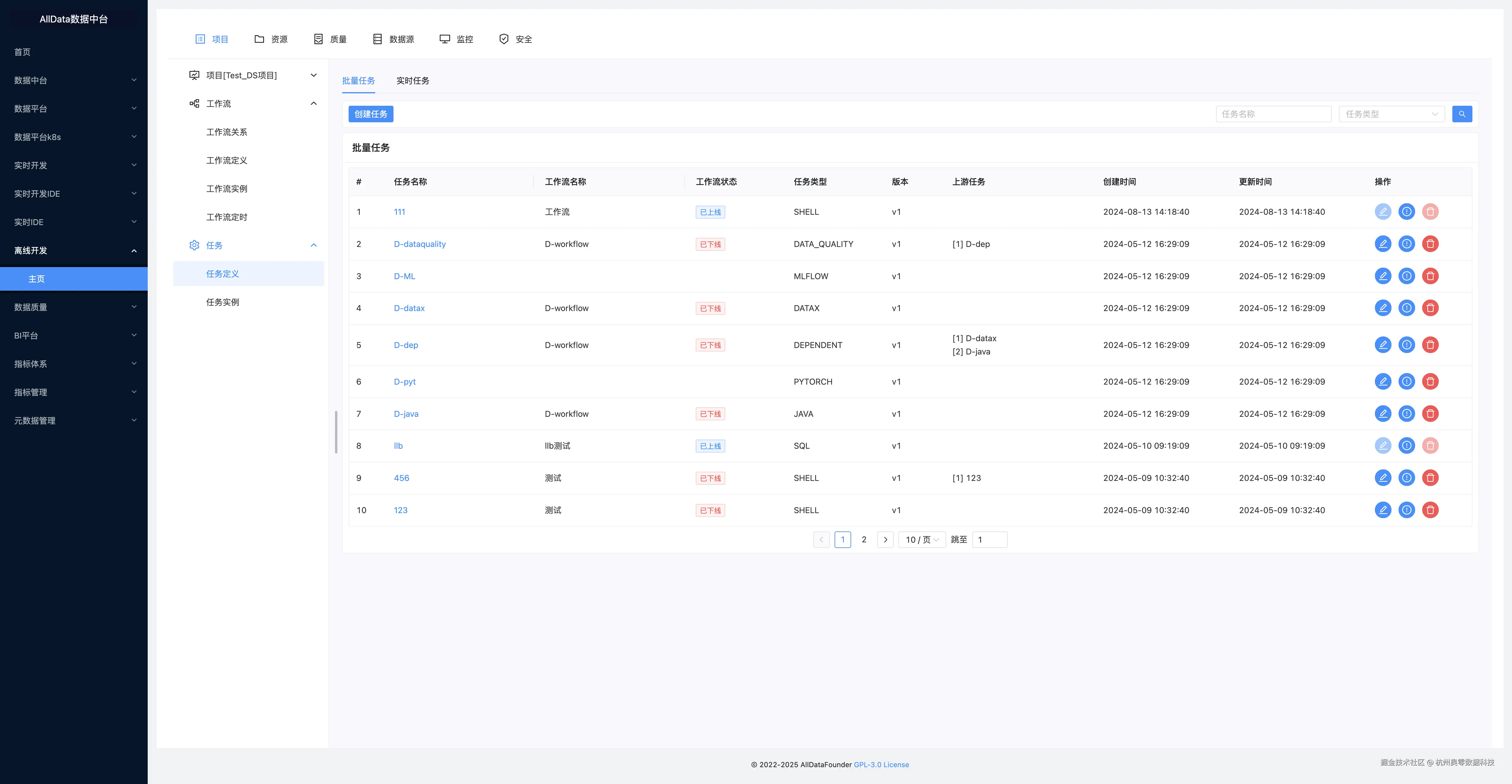The image size is (1512, 784).
Task: Open the 10 / 页 page size dropdown
Action: [921, 539]
